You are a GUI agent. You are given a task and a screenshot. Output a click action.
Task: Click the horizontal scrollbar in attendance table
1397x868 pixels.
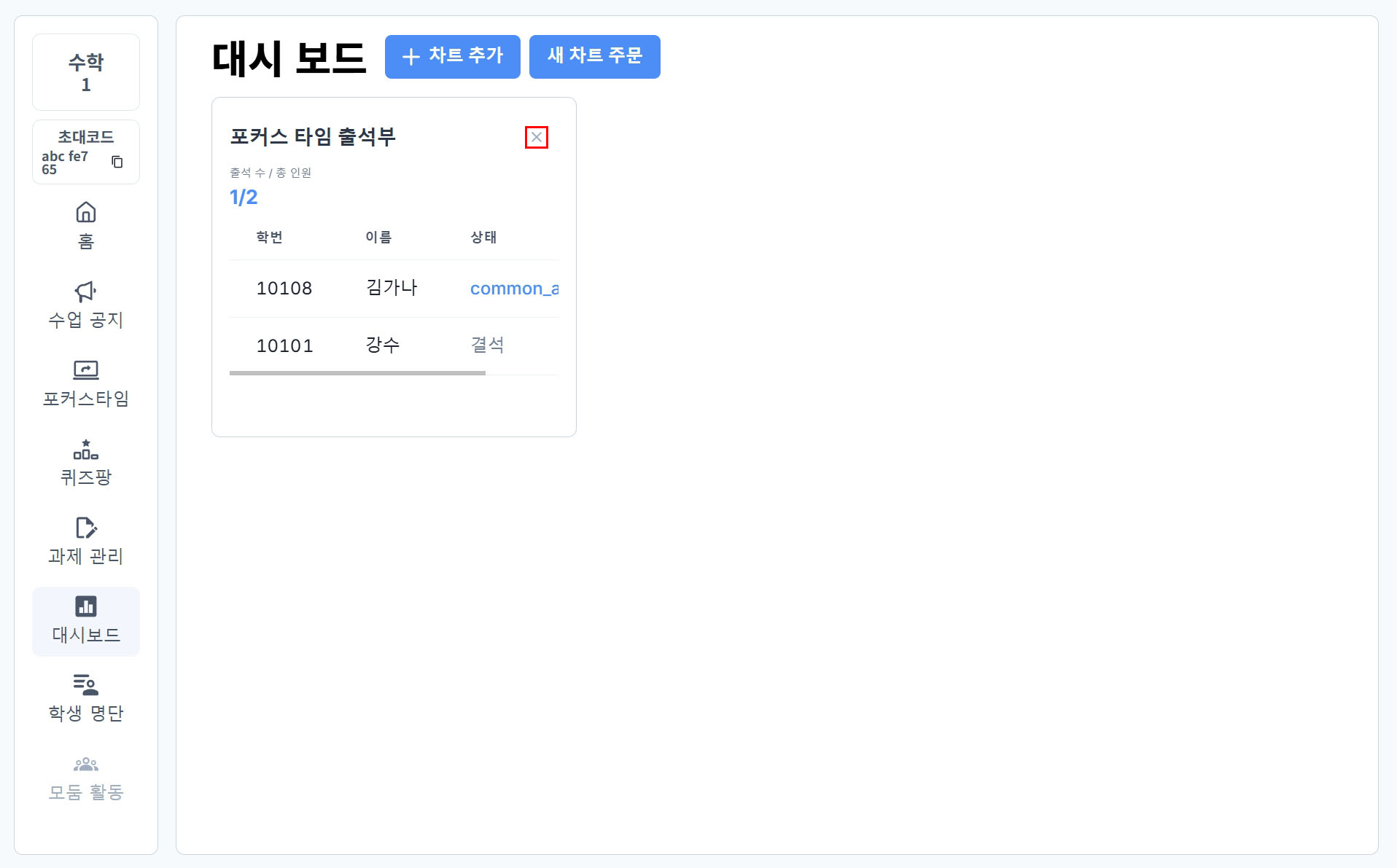tap(357, 373)
